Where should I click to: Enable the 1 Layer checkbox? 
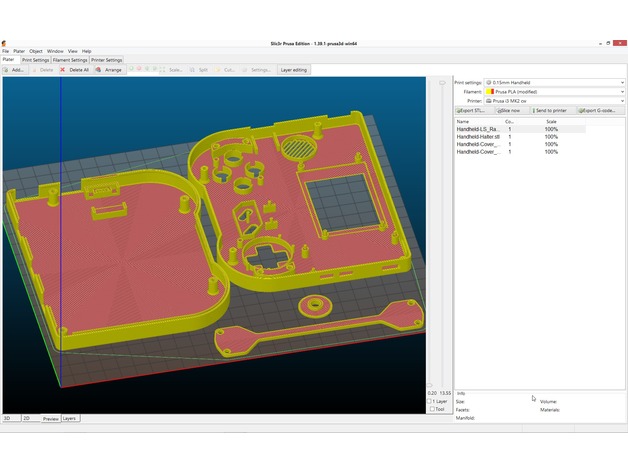432,401
